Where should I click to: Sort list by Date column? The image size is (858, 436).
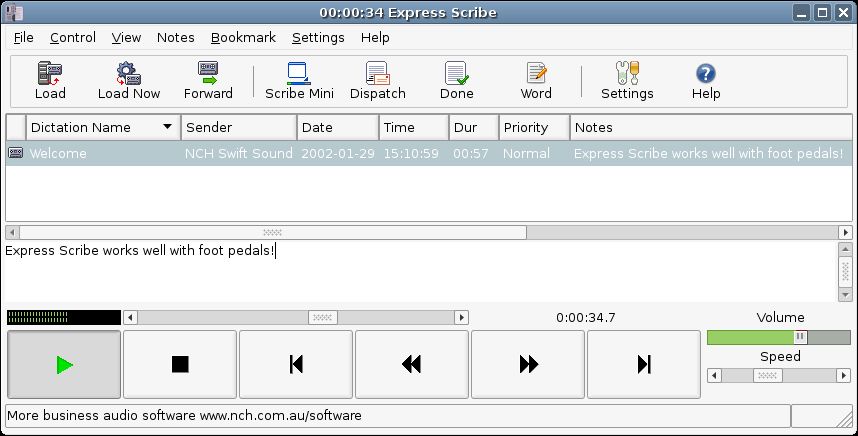(338, 127)
